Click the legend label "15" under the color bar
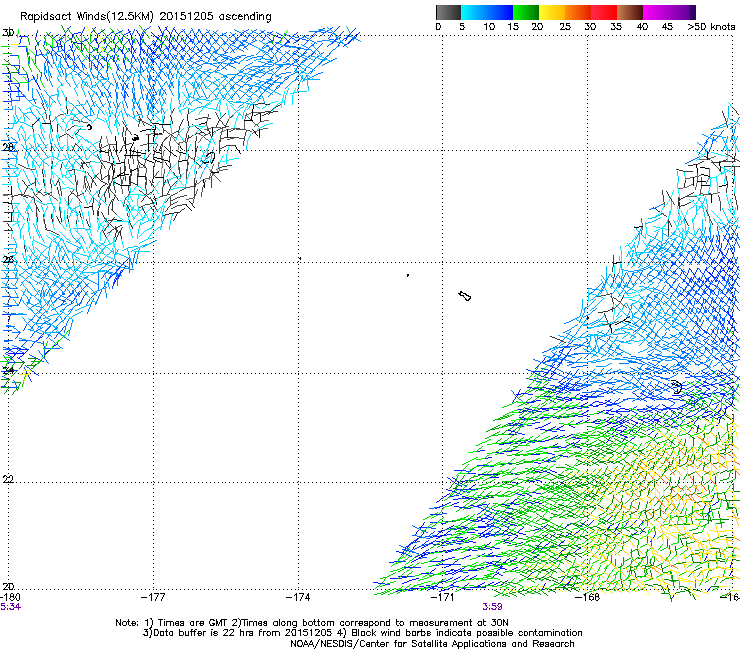Screen dimensions: 740x650 (x=513, y=27)
